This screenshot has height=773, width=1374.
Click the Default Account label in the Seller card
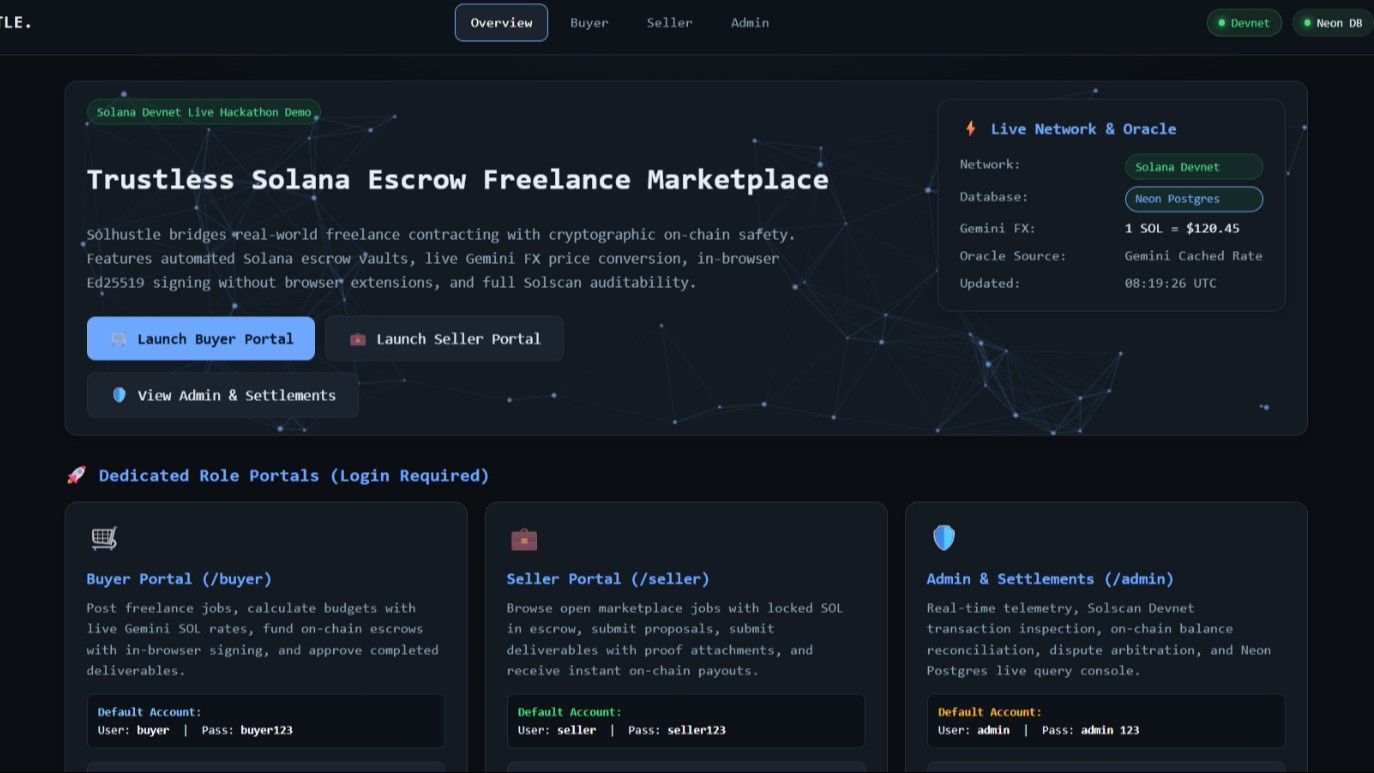pos(569,712)
